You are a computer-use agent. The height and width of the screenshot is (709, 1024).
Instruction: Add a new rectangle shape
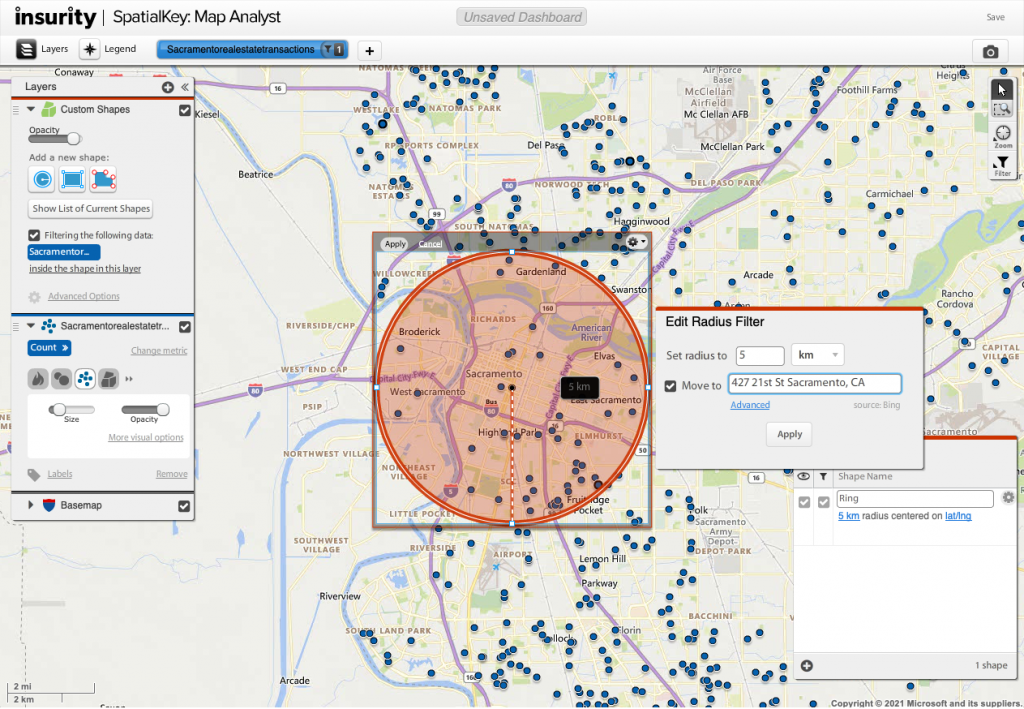pos(72,179)
